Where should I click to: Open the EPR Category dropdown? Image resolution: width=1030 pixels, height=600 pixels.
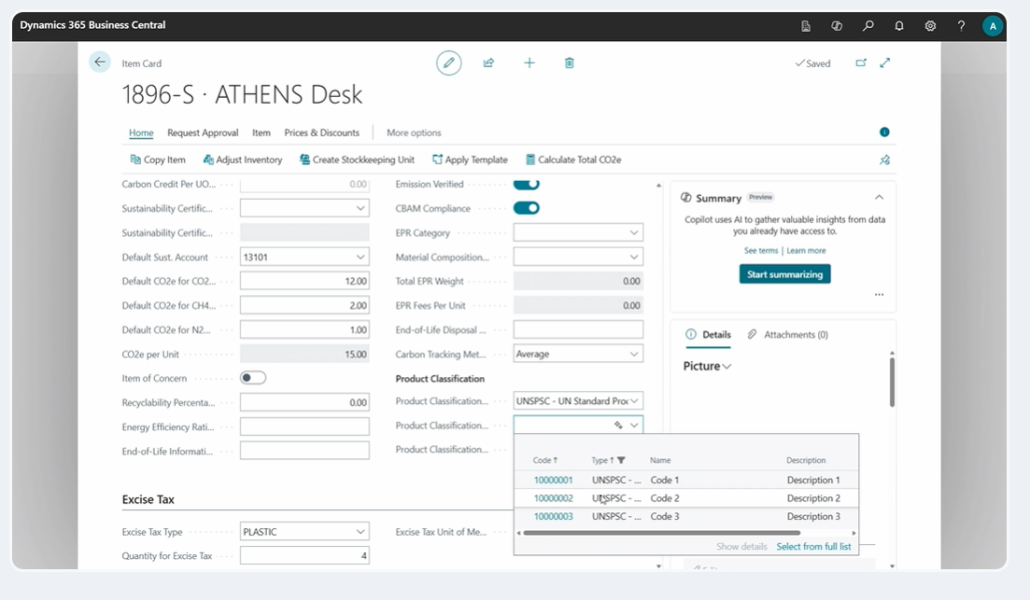pos(634,233)
